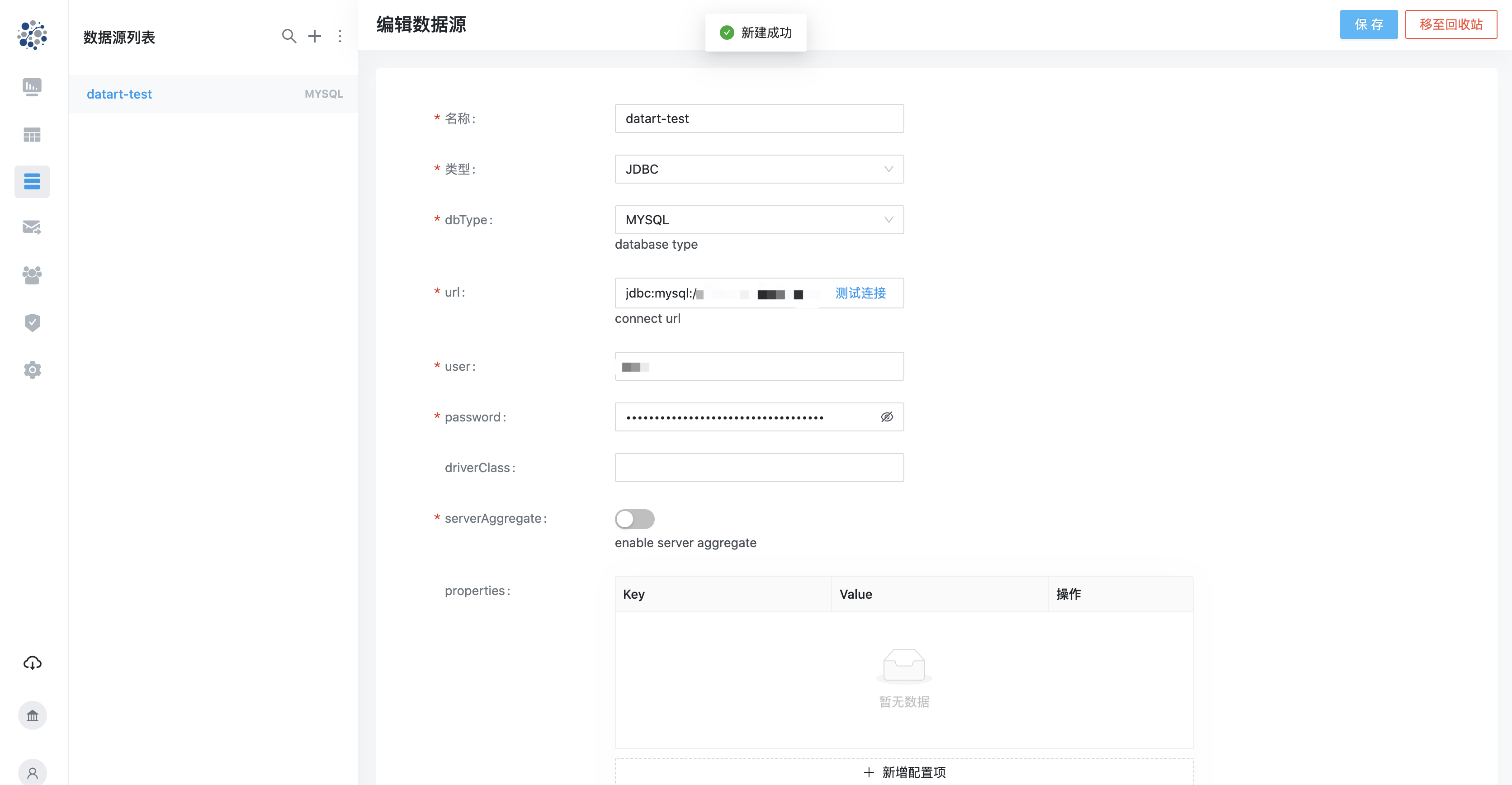Click the driverClass input field

pos(759,468)
